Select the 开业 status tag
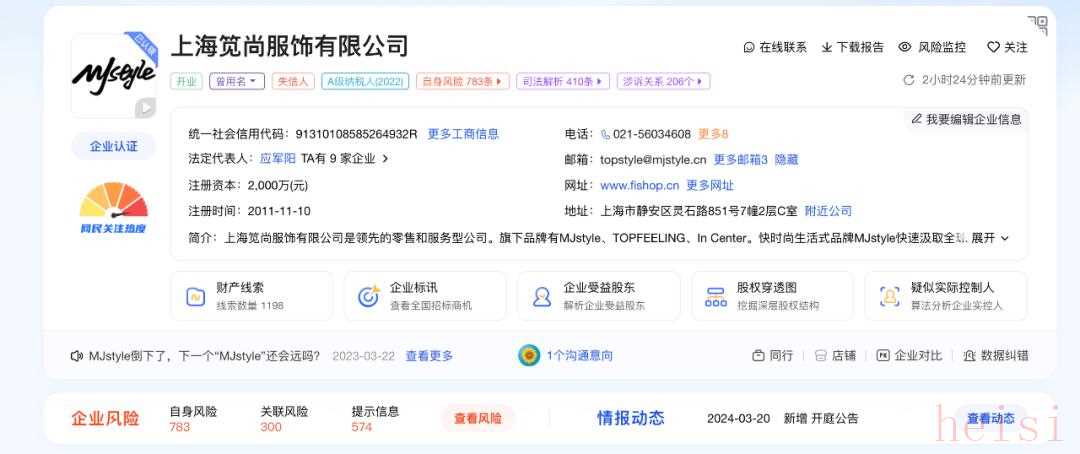The image size is (1080, 454). (186, 81)
